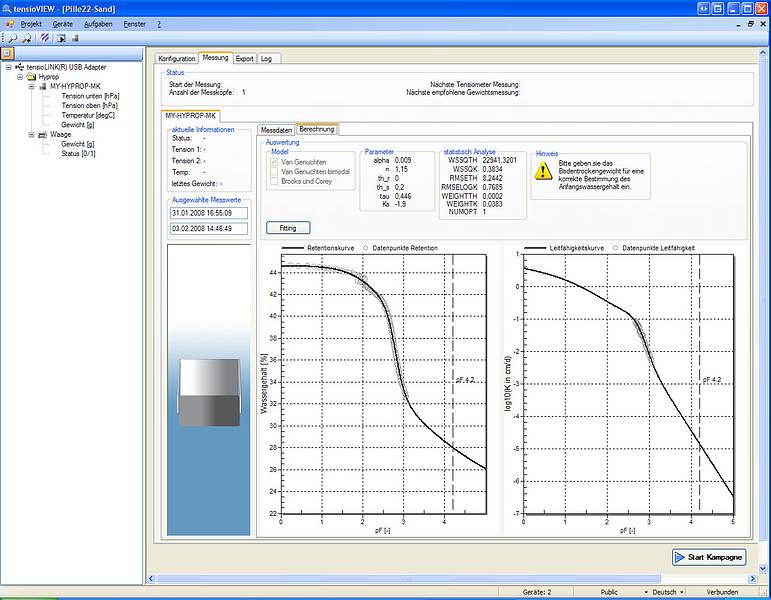This screenshot has height=600, width=771.
Task: Switch to the Log tab
Action: click(266, 59)
